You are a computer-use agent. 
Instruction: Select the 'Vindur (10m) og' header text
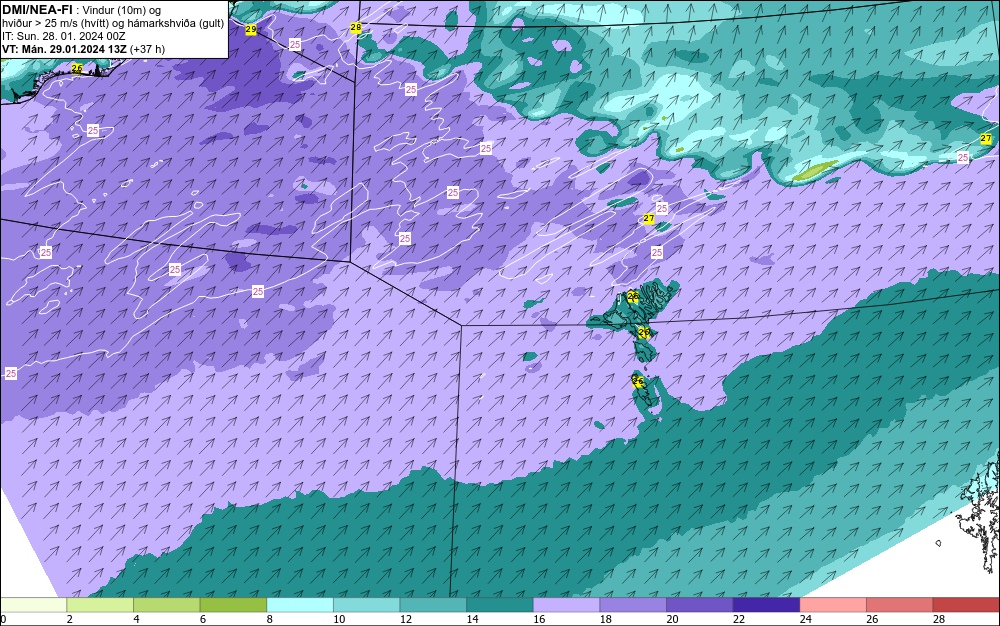pyautogui.click(x=122, y=10)
